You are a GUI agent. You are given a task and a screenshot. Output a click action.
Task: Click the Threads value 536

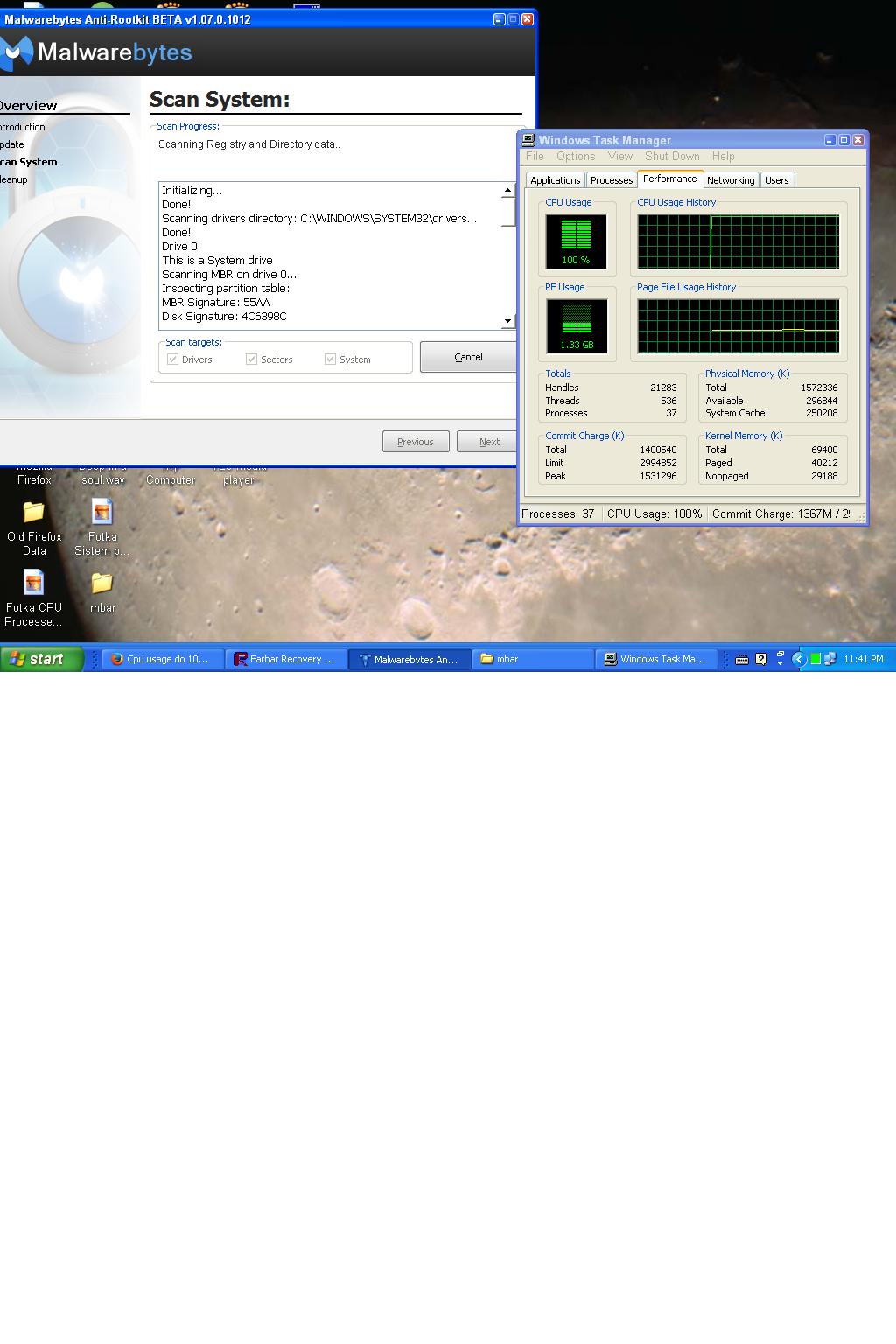click(x=668, y=401)
